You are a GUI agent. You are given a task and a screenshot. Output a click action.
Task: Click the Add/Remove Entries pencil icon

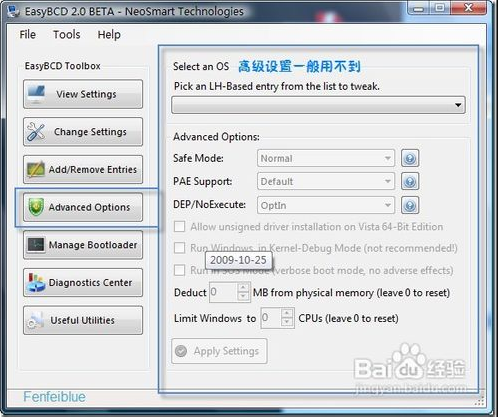[36, 170]
